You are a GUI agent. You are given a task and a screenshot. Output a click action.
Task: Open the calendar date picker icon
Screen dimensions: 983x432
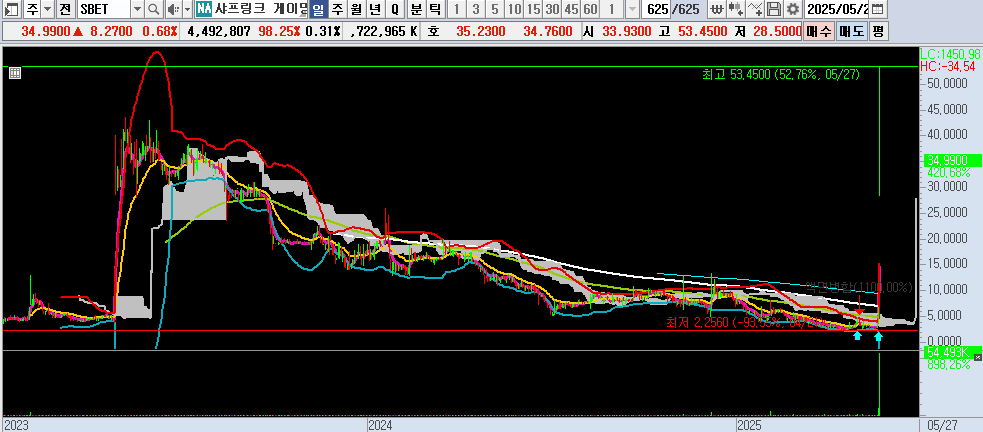coord(879,9)
